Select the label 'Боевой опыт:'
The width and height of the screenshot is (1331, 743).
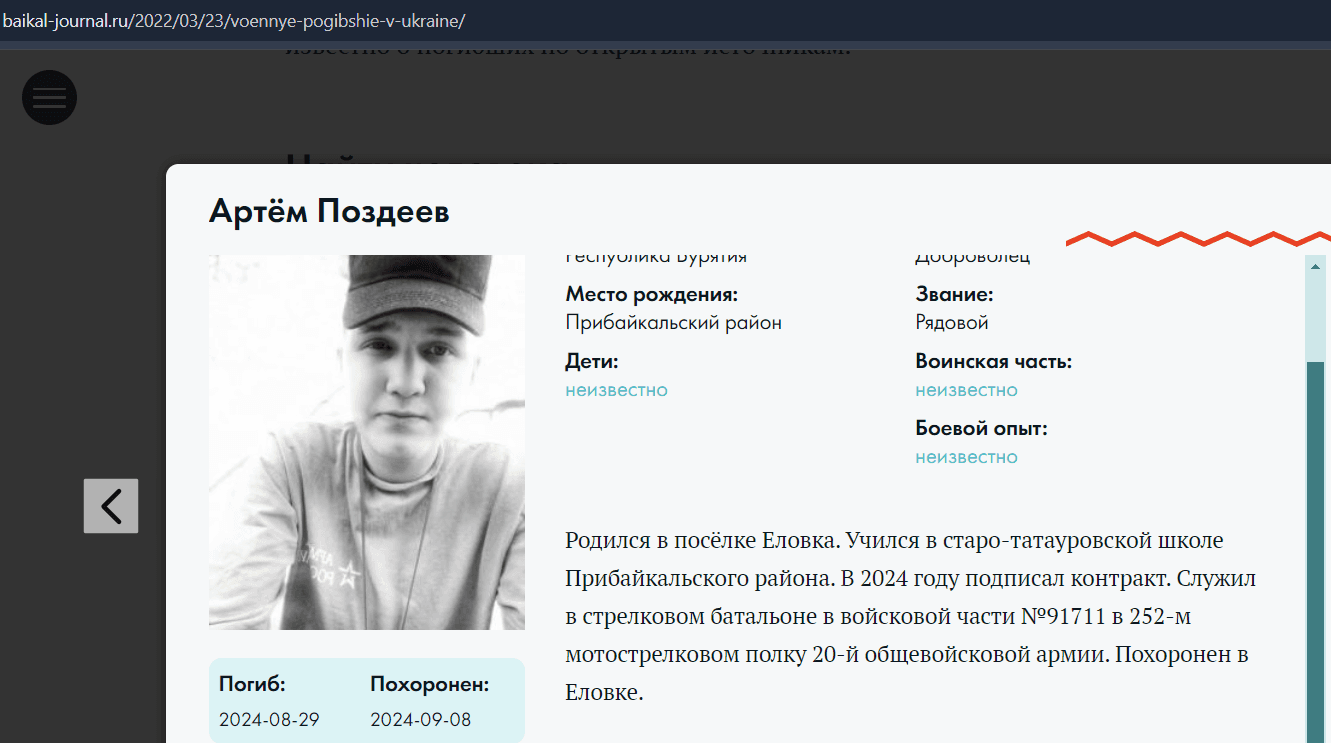981,429
